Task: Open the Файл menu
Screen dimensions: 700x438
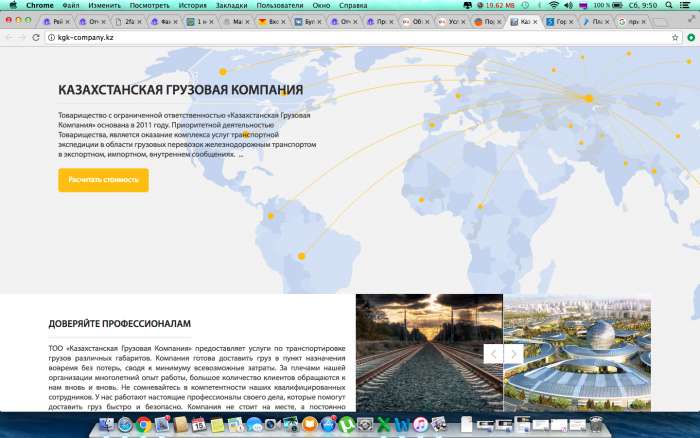Action: point(71,5)
